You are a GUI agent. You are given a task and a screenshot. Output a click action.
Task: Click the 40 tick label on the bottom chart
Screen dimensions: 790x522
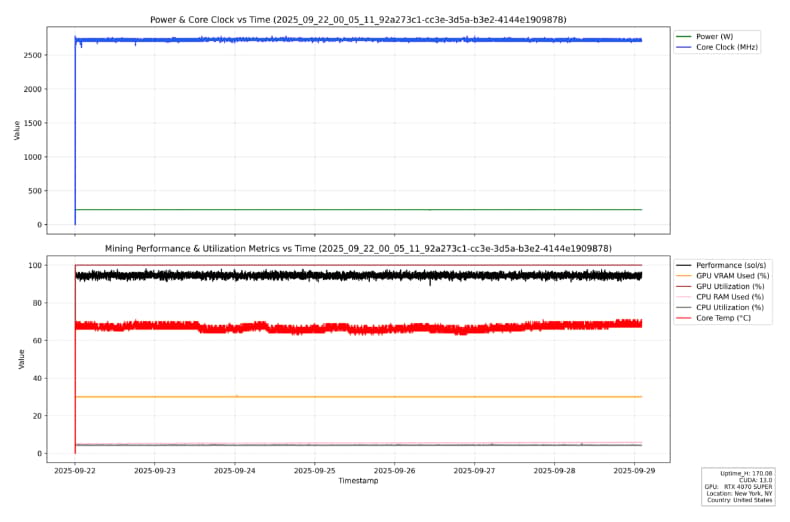click(37, 378)
